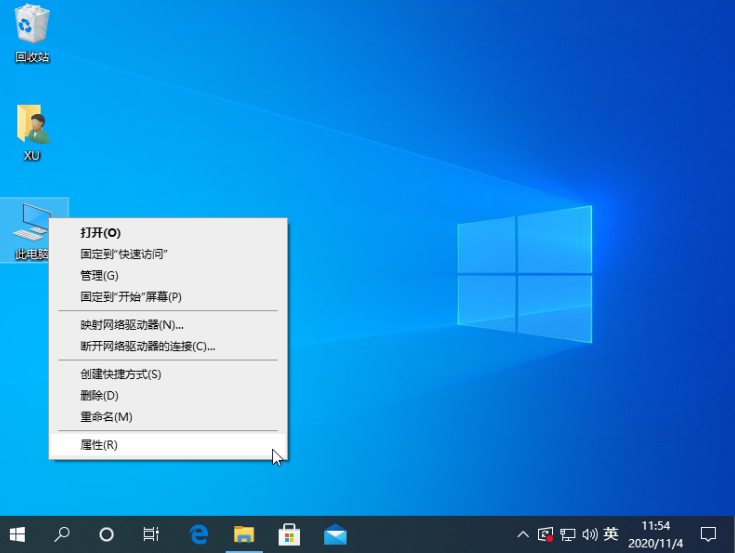Select 管理(G) in the context menu
This screenshot has width=735, height=553.
pos(99,275)
